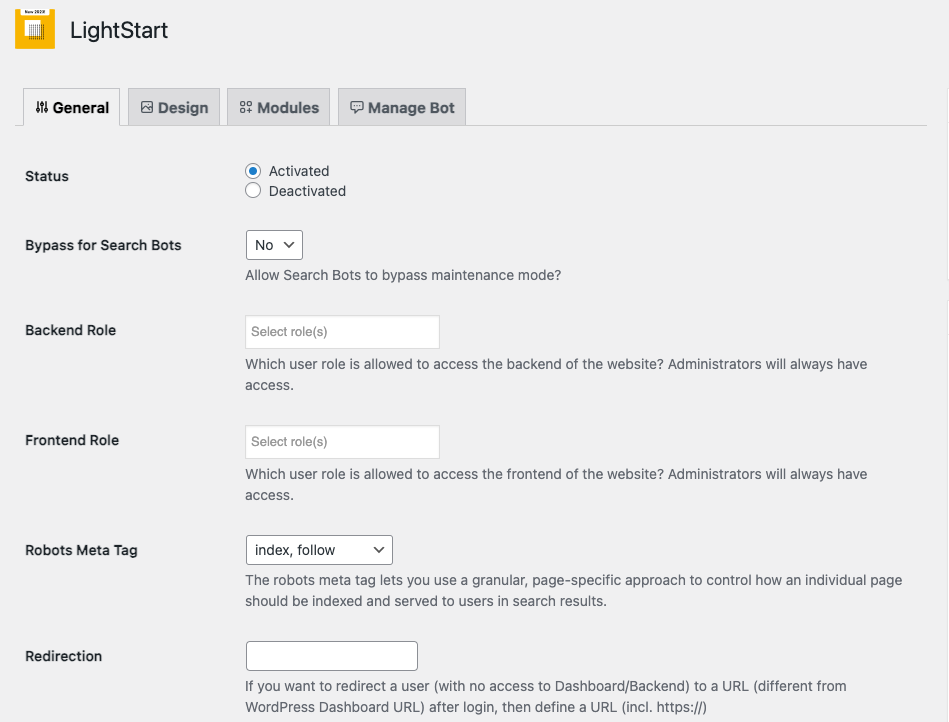949x722 pixels.
Task: Click the Deactivated option label
Action: pyautogui.click(x=307, y=191)
